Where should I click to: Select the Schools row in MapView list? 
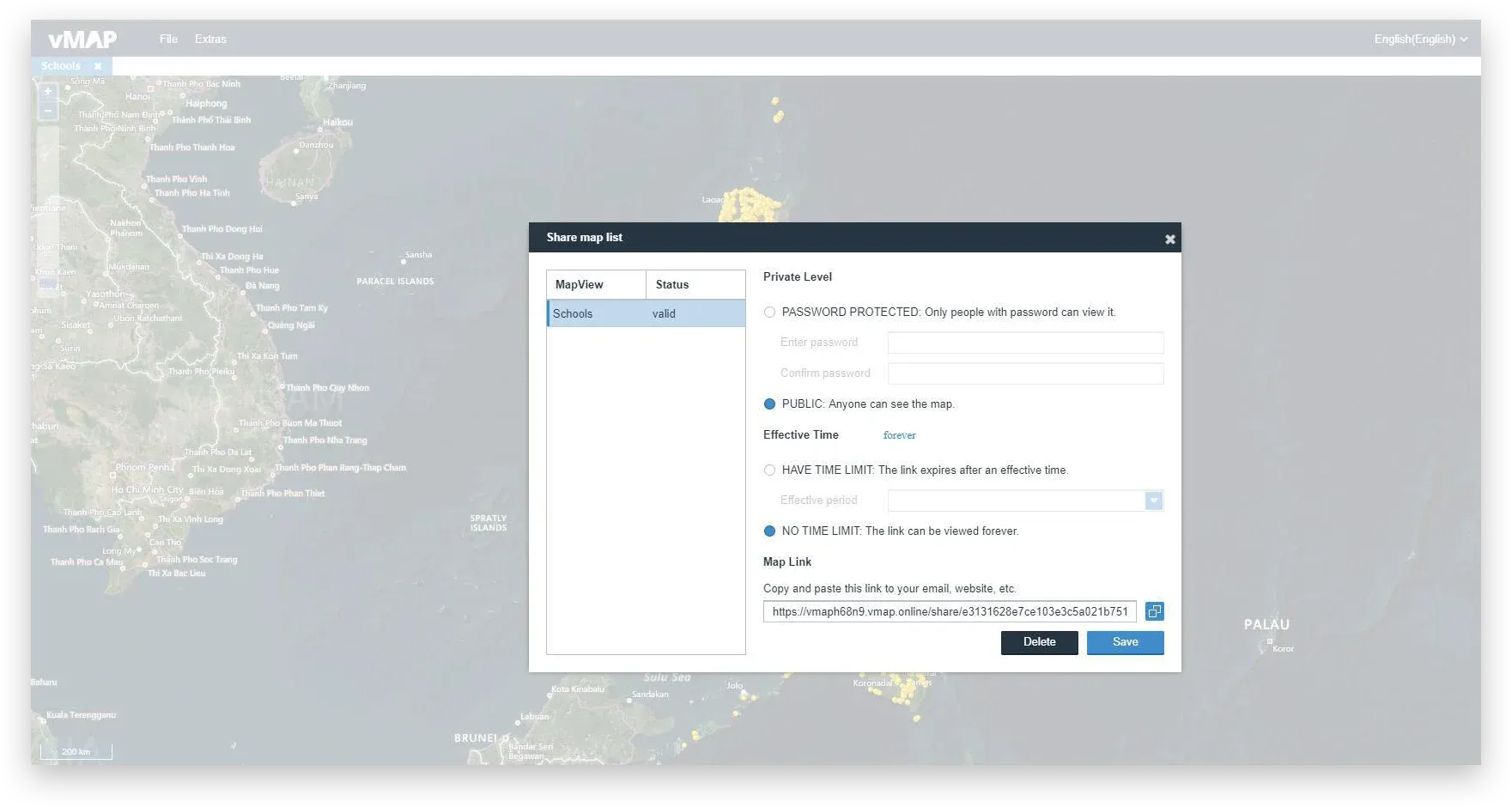pyautogui.click(x=646, y=313)
